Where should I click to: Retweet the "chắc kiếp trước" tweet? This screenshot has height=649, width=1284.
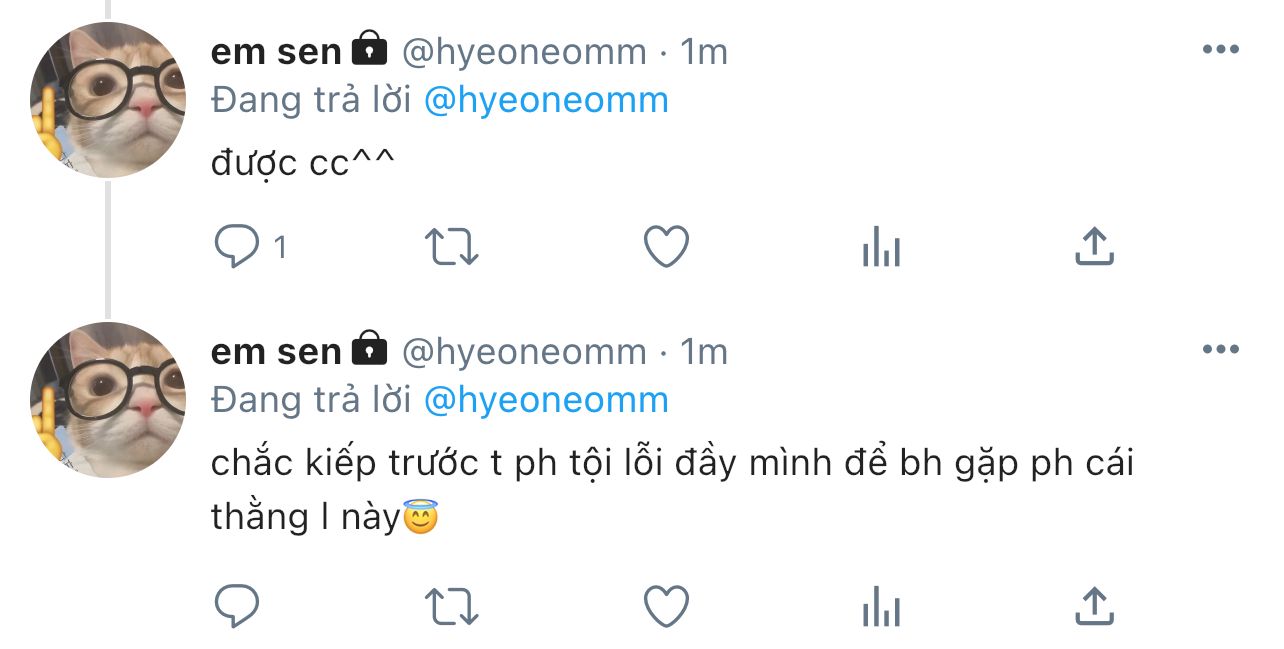coord(452,605)
